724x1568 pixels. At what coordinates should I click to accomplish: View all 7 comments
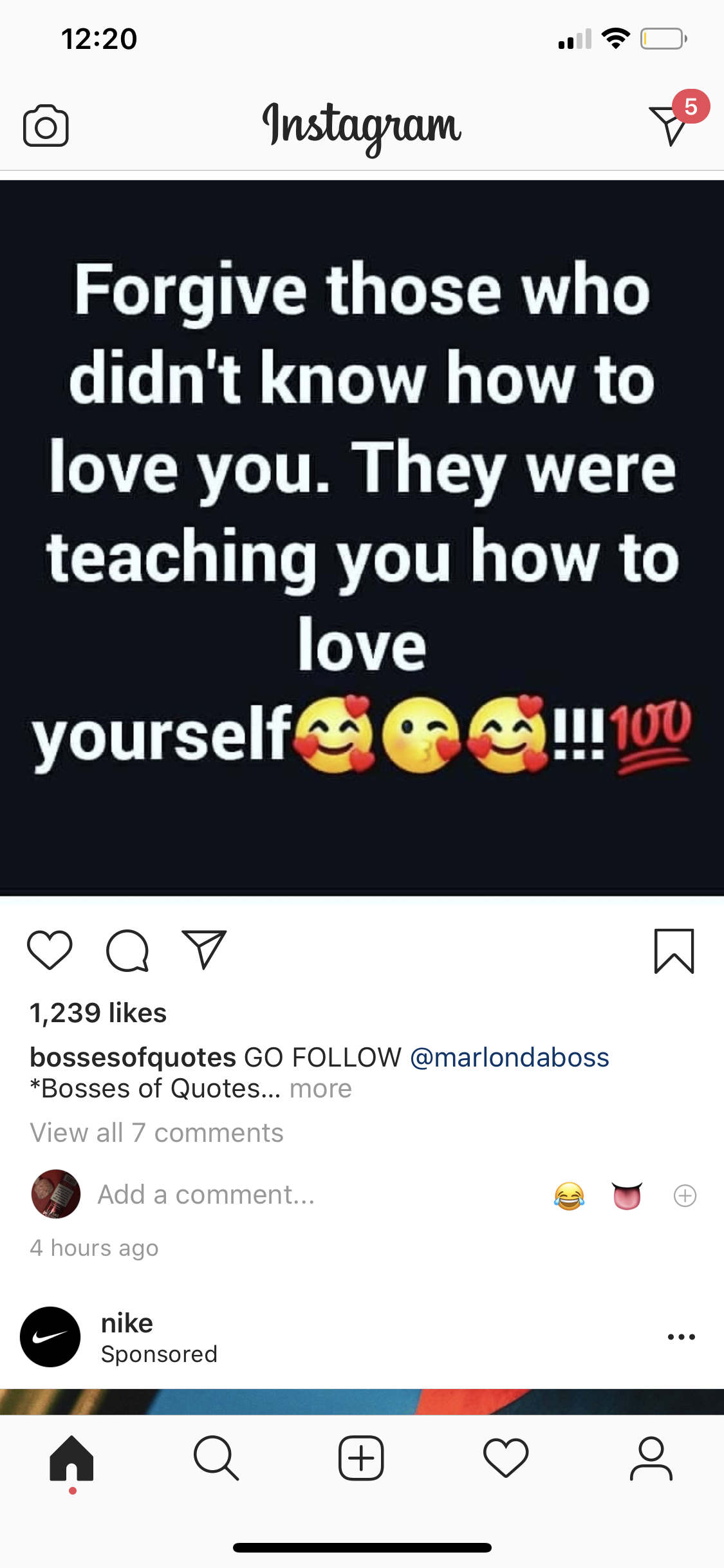tap(156, 1132)
